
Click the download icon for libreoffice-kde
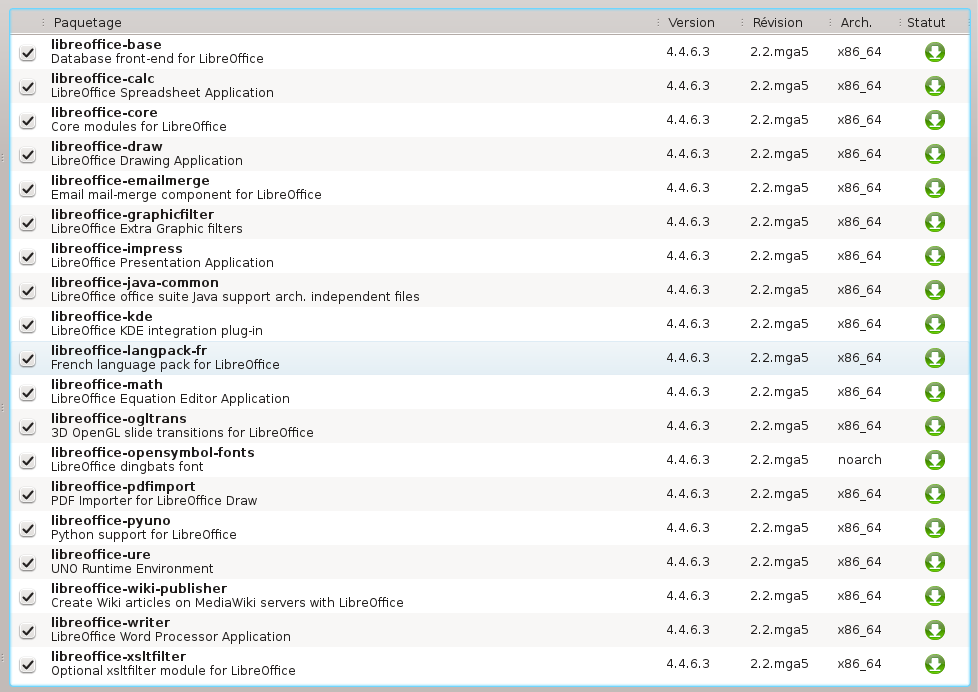[x=934, y=324]
